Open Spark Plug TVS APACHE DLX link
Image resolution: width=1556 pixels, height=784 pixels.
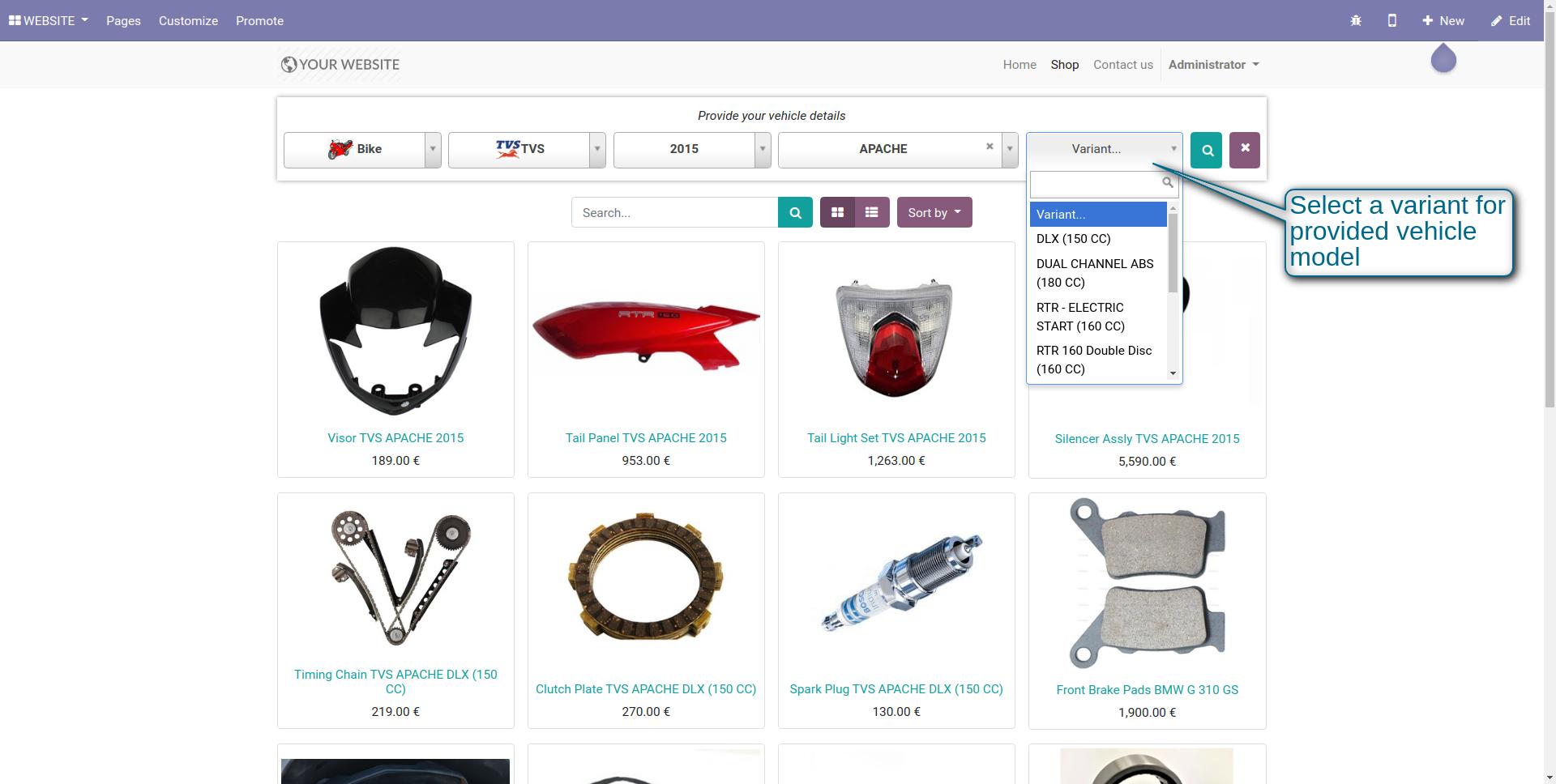click(896, 689)
